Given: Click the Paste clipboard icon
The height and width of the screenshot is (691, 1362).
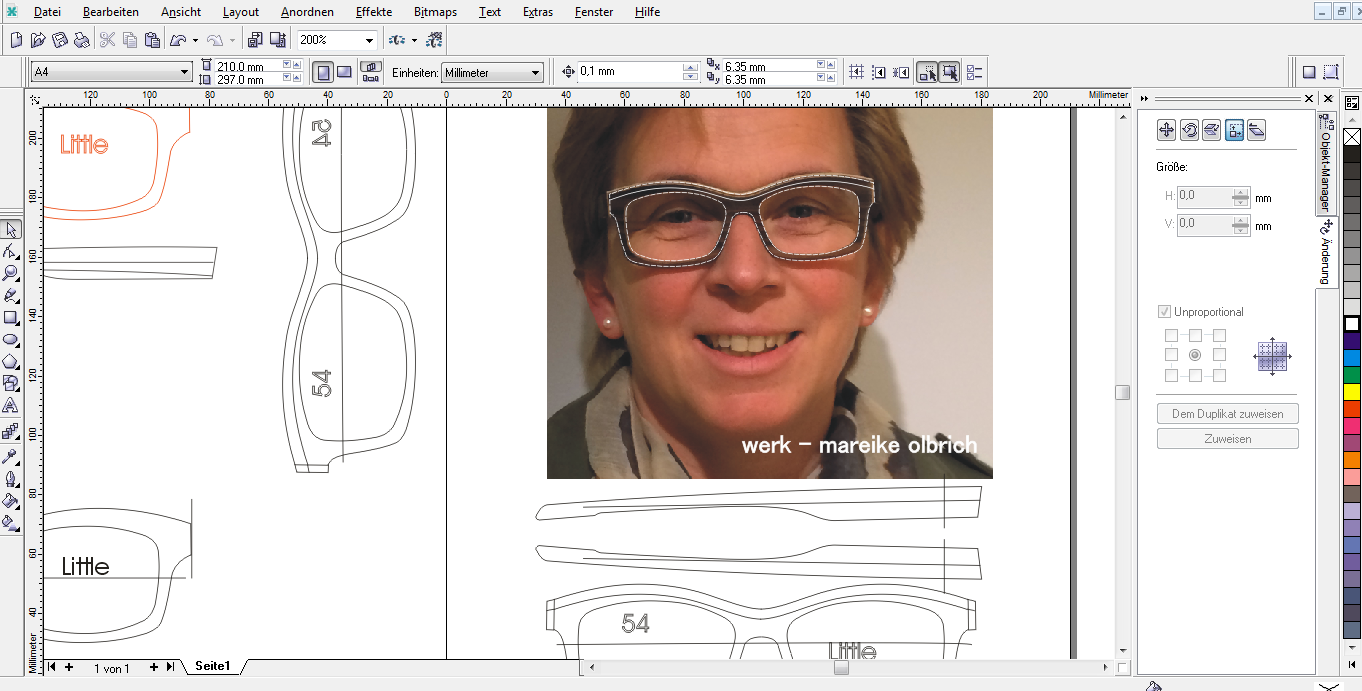Looking at the screenshot, I should pyautogui.click(x=152, y=40).
